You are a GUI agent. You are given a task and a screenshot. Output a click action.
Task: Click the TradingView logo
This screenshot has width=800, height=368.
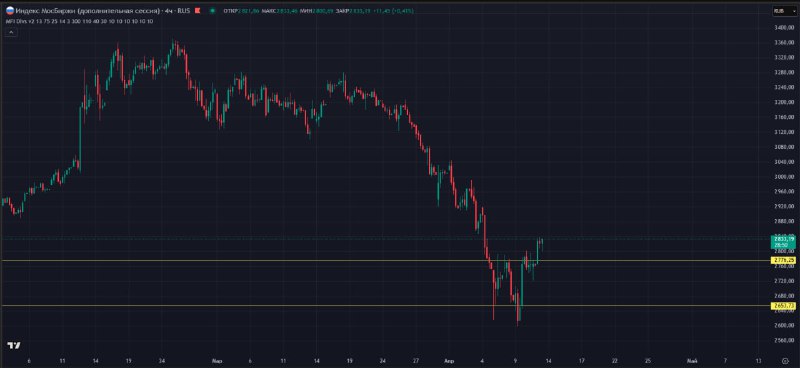14,346
